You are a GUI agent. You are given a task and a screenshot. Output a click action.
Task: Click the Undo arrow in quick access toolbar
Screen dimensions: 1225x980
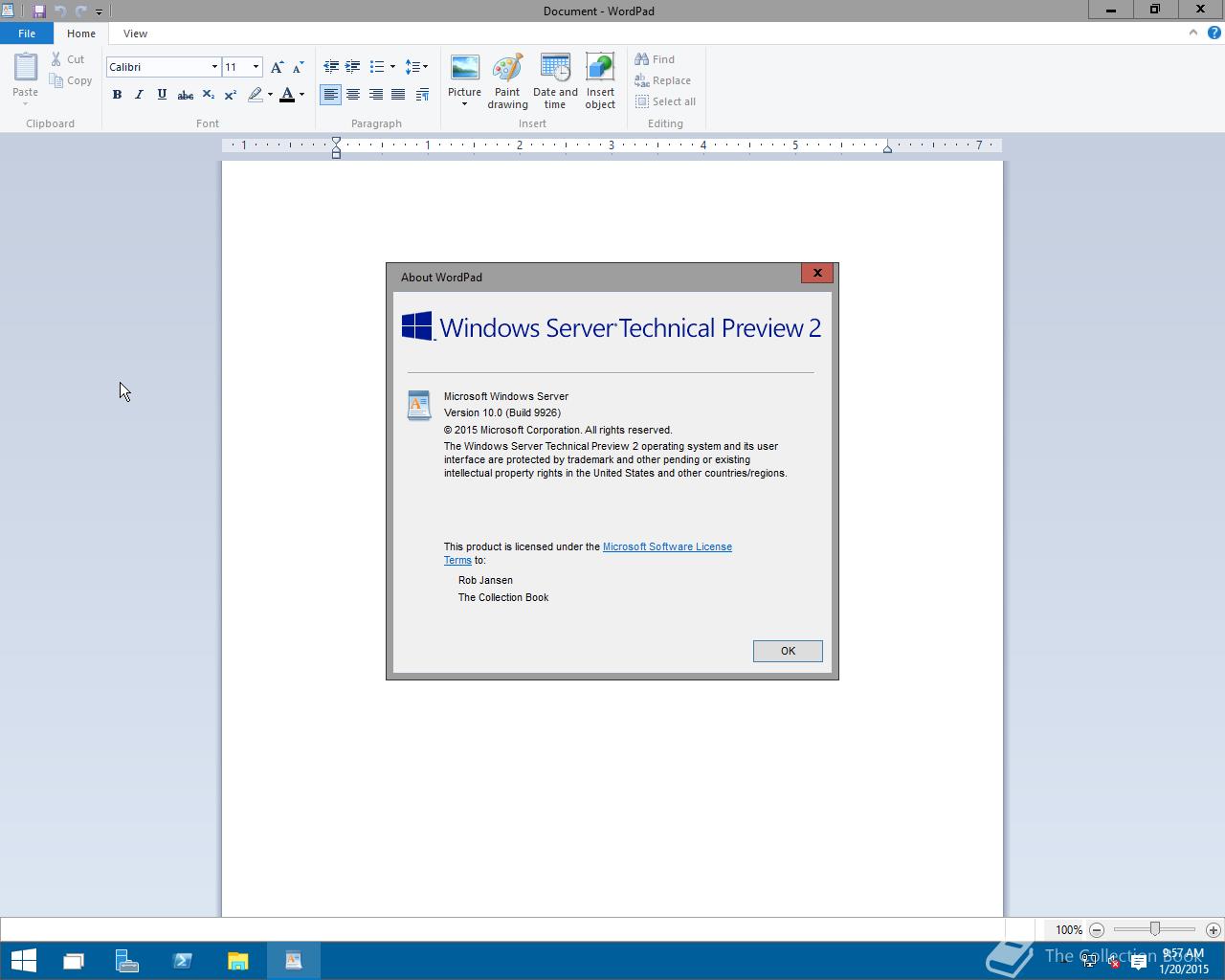(x=60, y=11)
